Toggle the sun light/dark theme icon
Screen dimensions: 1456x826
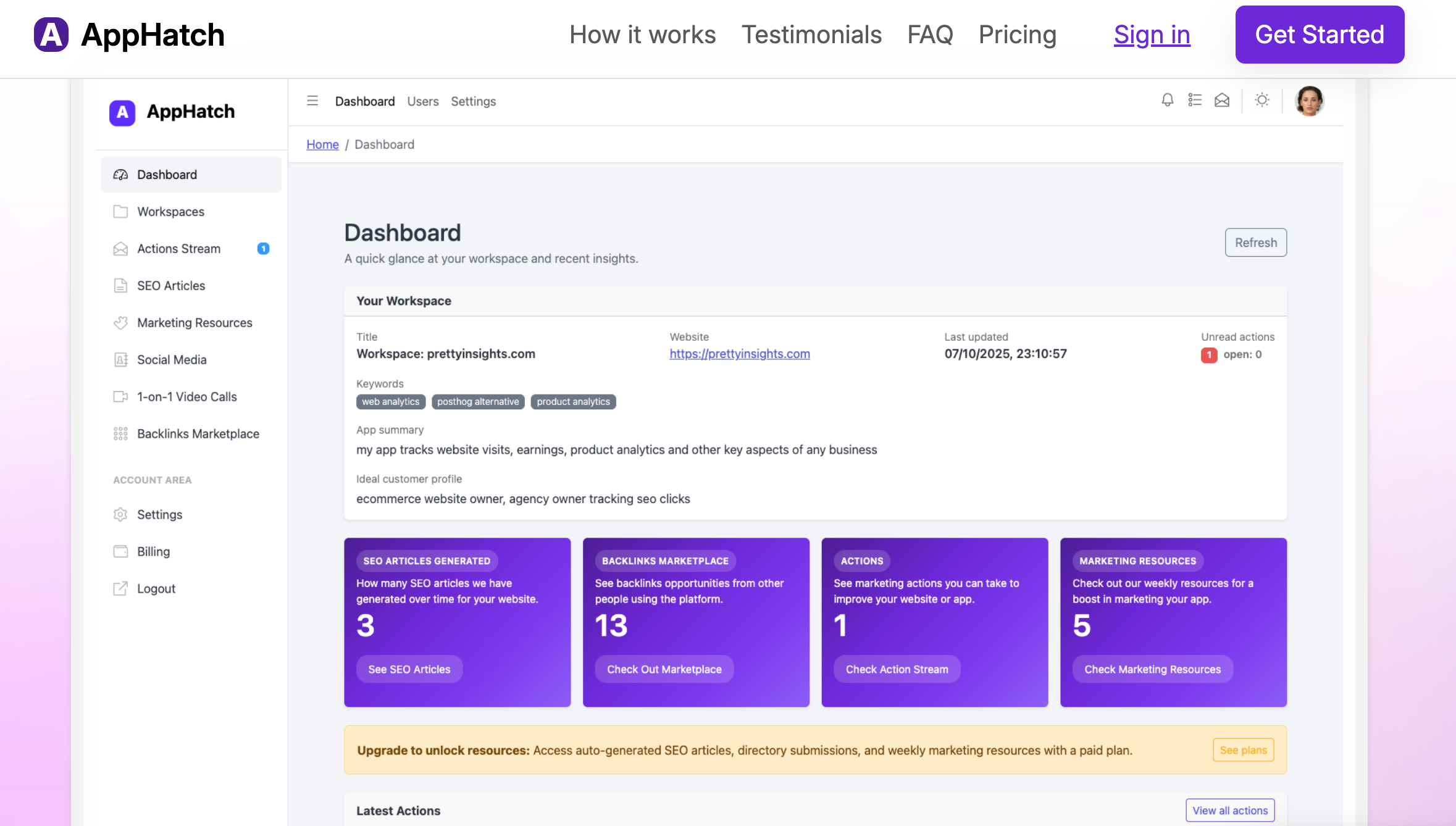[1262, 100]
